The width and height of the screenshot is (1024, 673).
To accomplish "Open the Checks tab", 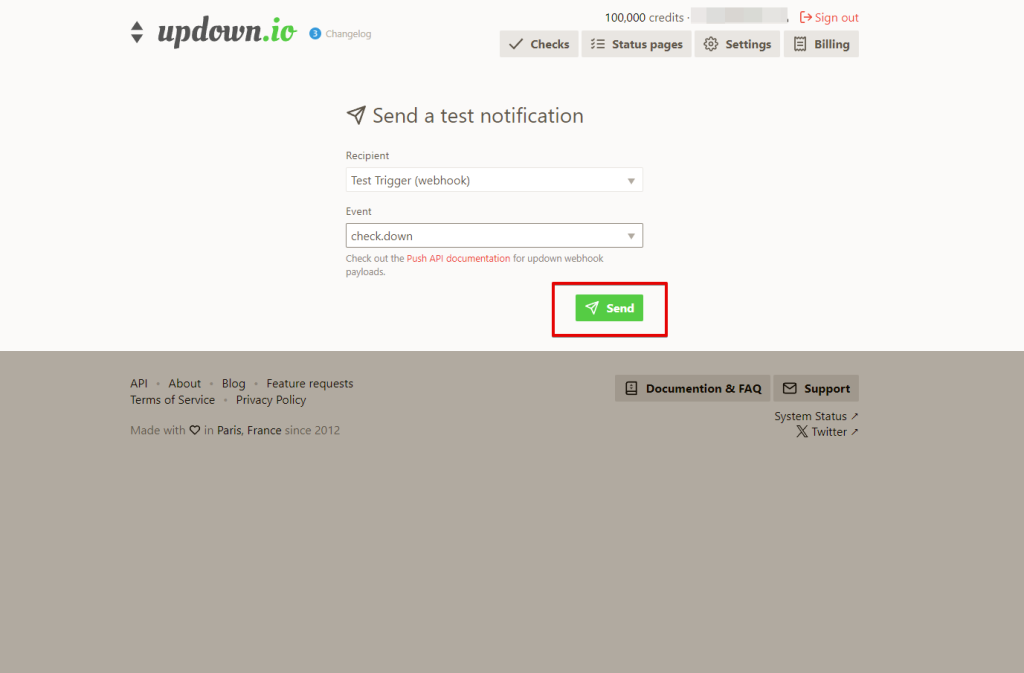I will [x=539, y=44].
